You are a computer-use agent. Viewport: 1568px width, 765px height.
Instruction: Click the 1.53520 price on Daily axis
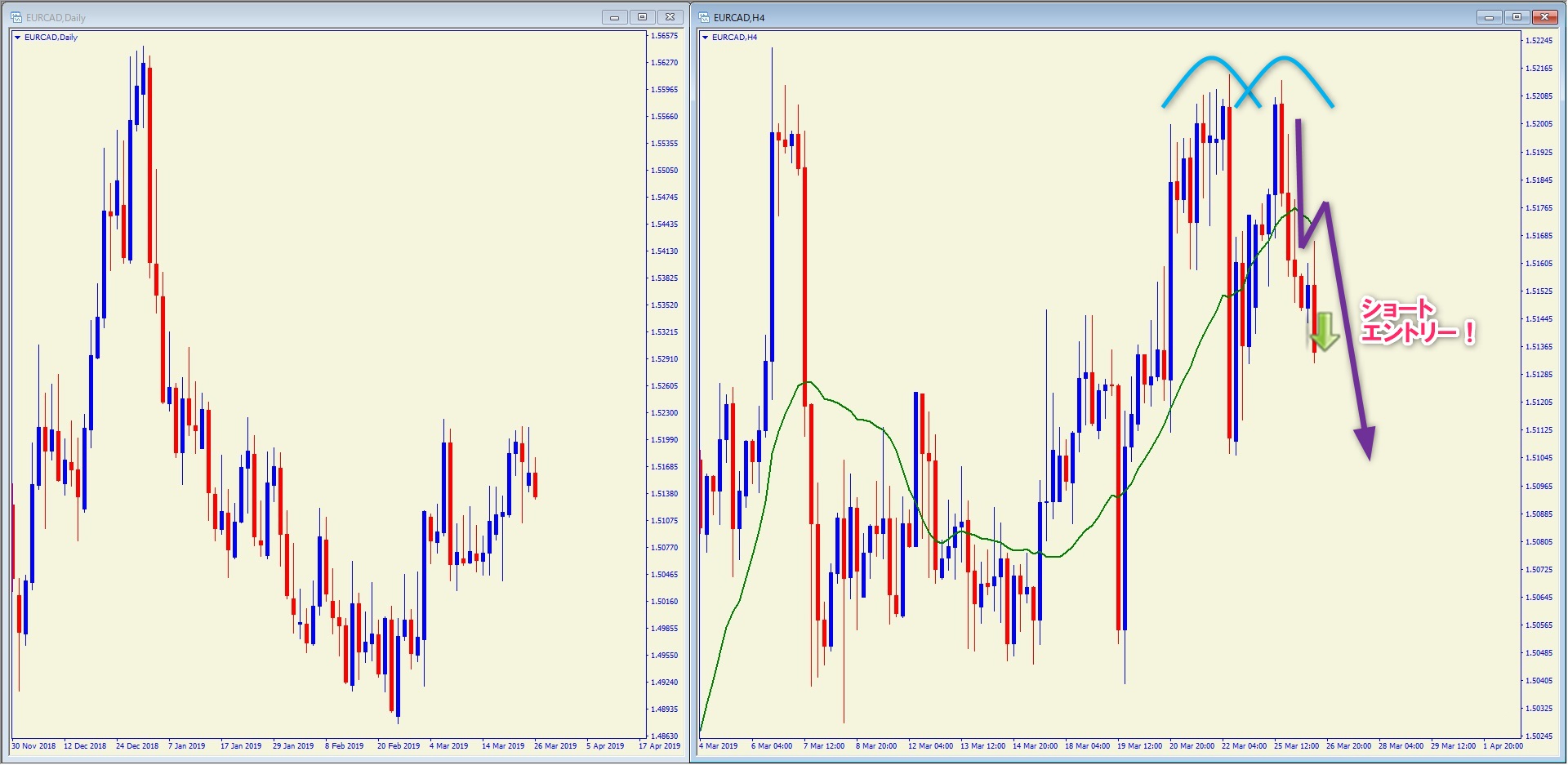[664, 305]
